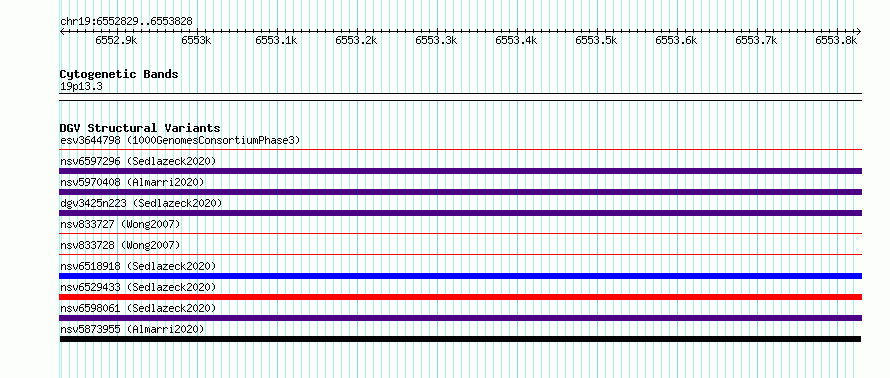Select the black bar under nsv5873955
Image resolution: width=890 pixels, height=378 pixels.
[x=460, y=339]
